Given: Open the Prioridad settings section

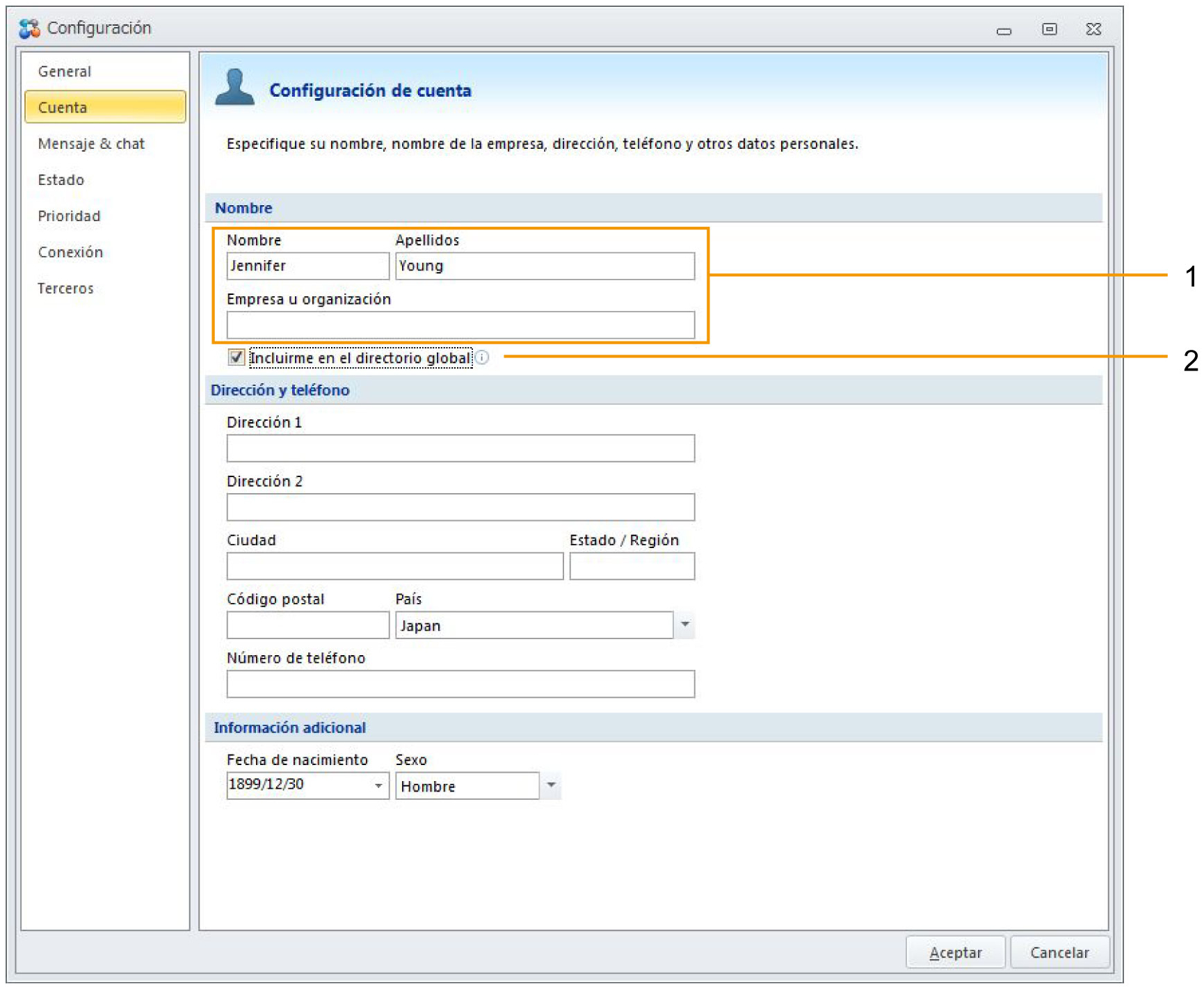Looking at the screenshot, I should tap(105, 216).
